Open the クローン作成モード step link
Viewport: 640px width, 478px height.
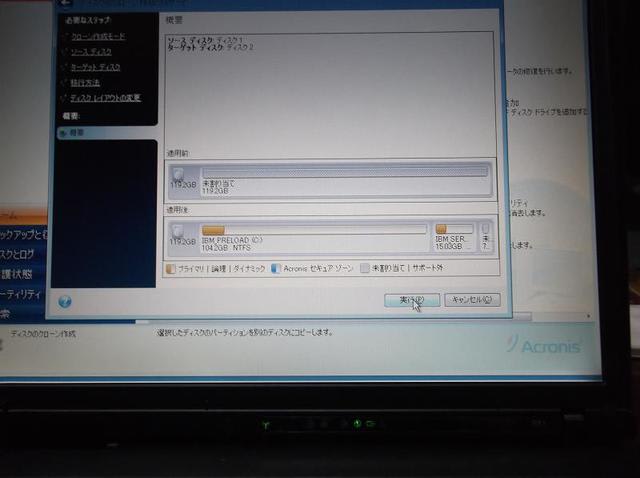click(98, 36)
